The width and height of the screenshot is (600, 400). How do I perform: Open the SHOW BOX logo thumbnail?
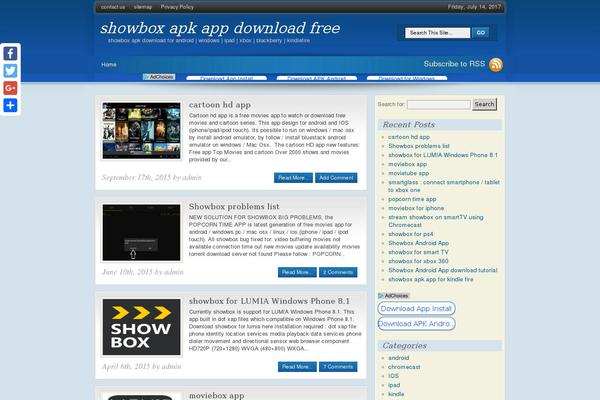click(x=141, y=327)
